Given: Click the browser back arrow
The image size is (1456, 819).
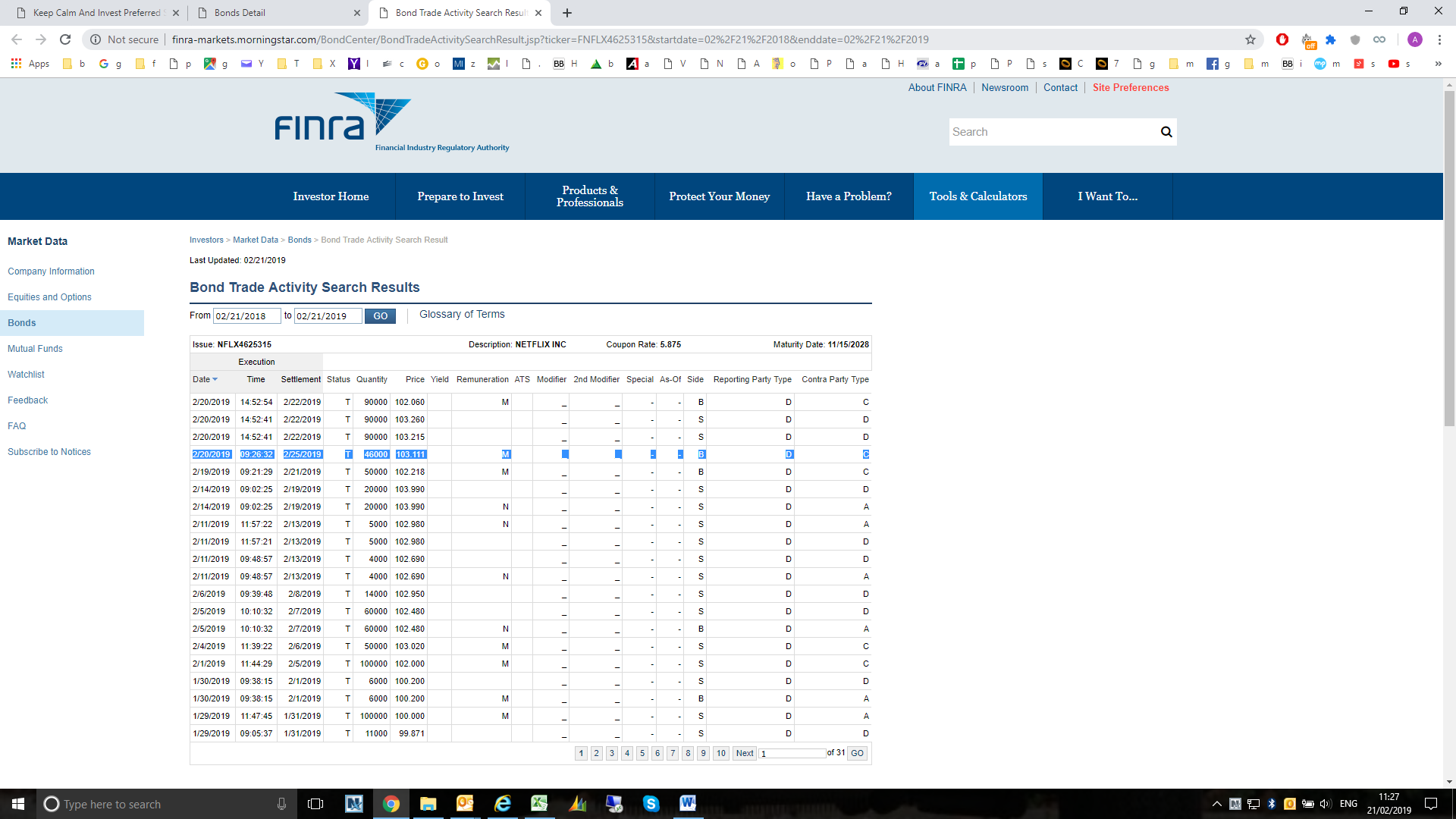Looking at the screenshot, I should click(17, 39).
